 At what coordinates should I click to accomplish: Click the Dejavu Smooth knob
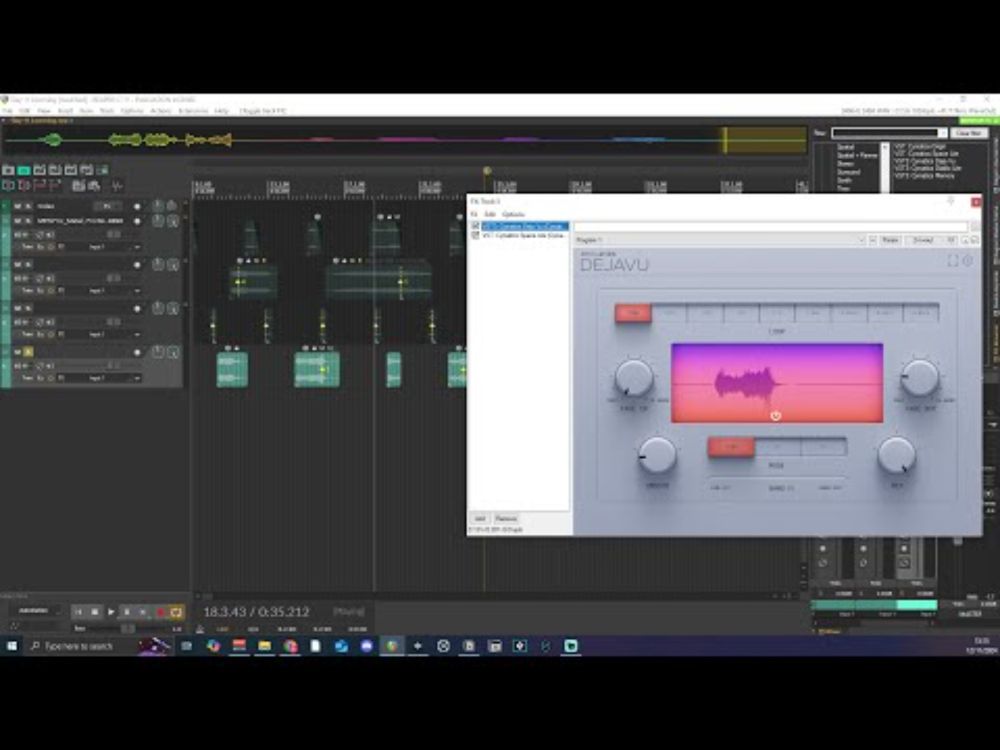pos(657,455)
